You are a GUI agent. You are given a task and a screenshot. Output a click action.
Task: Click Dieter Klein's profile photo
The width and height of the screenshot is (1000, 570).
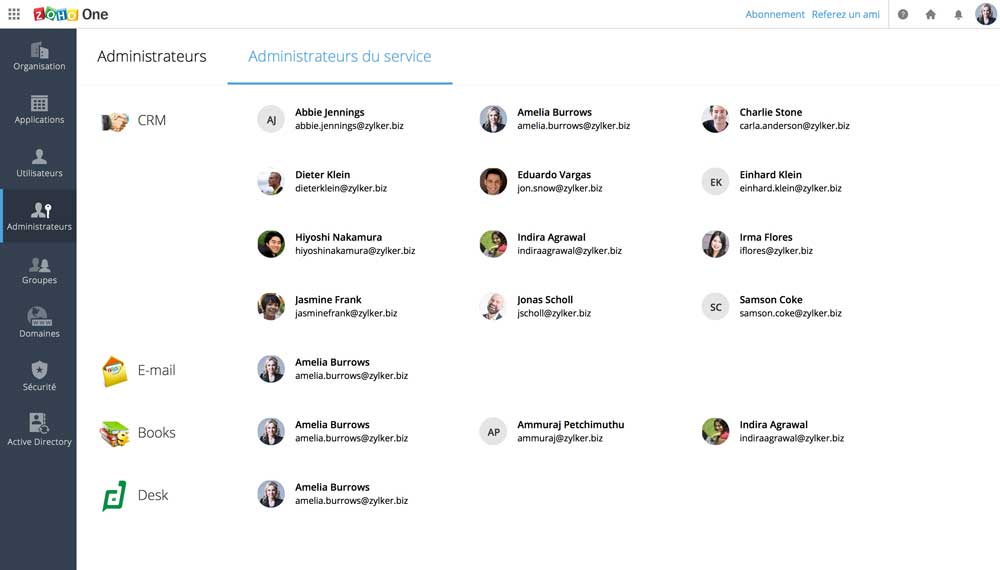pos(271,182)
